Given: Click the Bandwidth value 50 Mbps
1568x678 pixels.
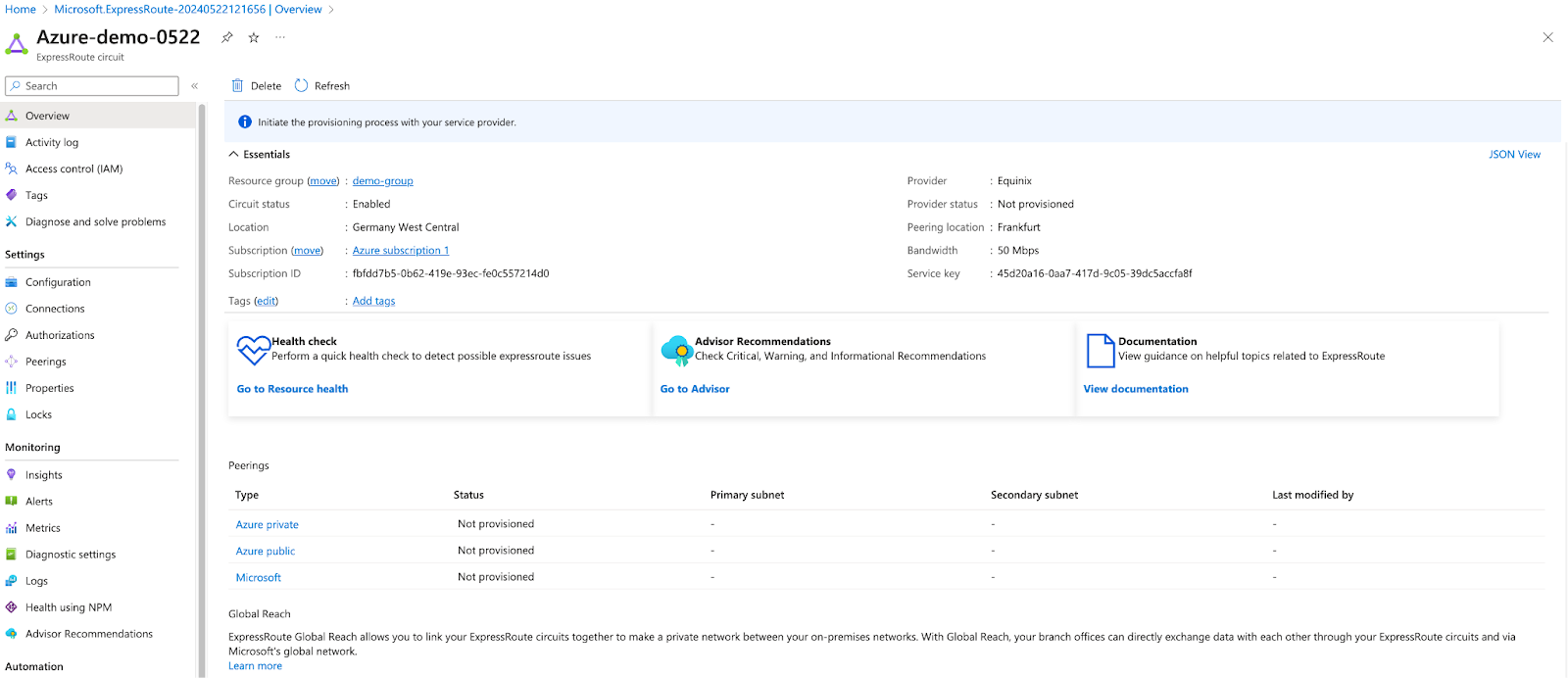Looking at the screenshot, I should click(x=1018, y=251).
